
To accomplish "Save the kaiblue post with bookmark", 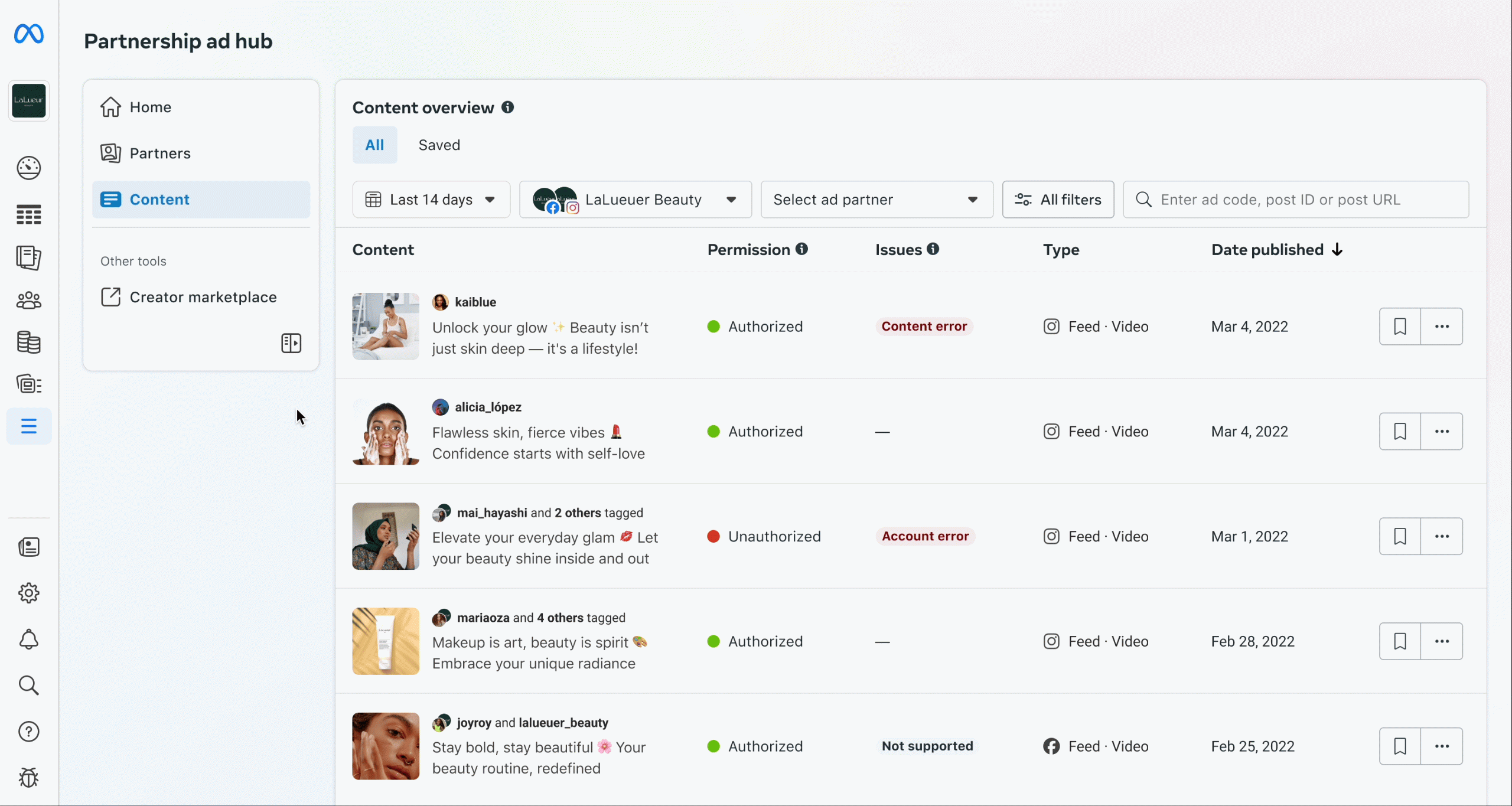I will pyautogui.click(x=1400, y=327).
